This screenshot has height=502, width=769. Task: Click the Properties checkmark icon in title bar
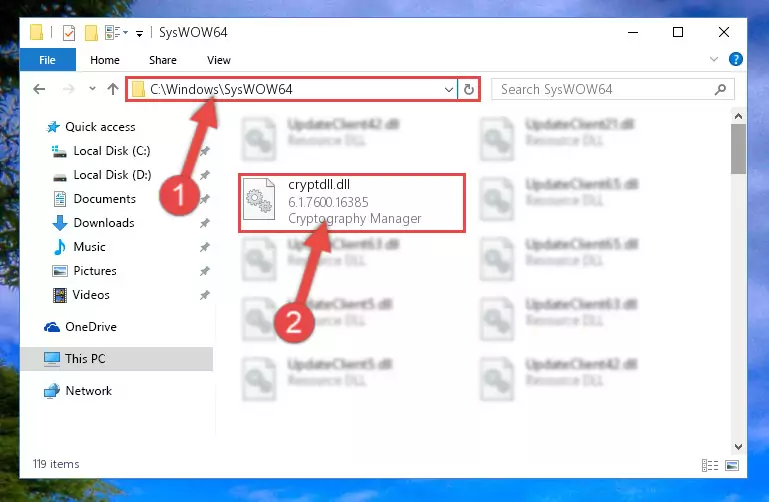(x=69, y=33)
